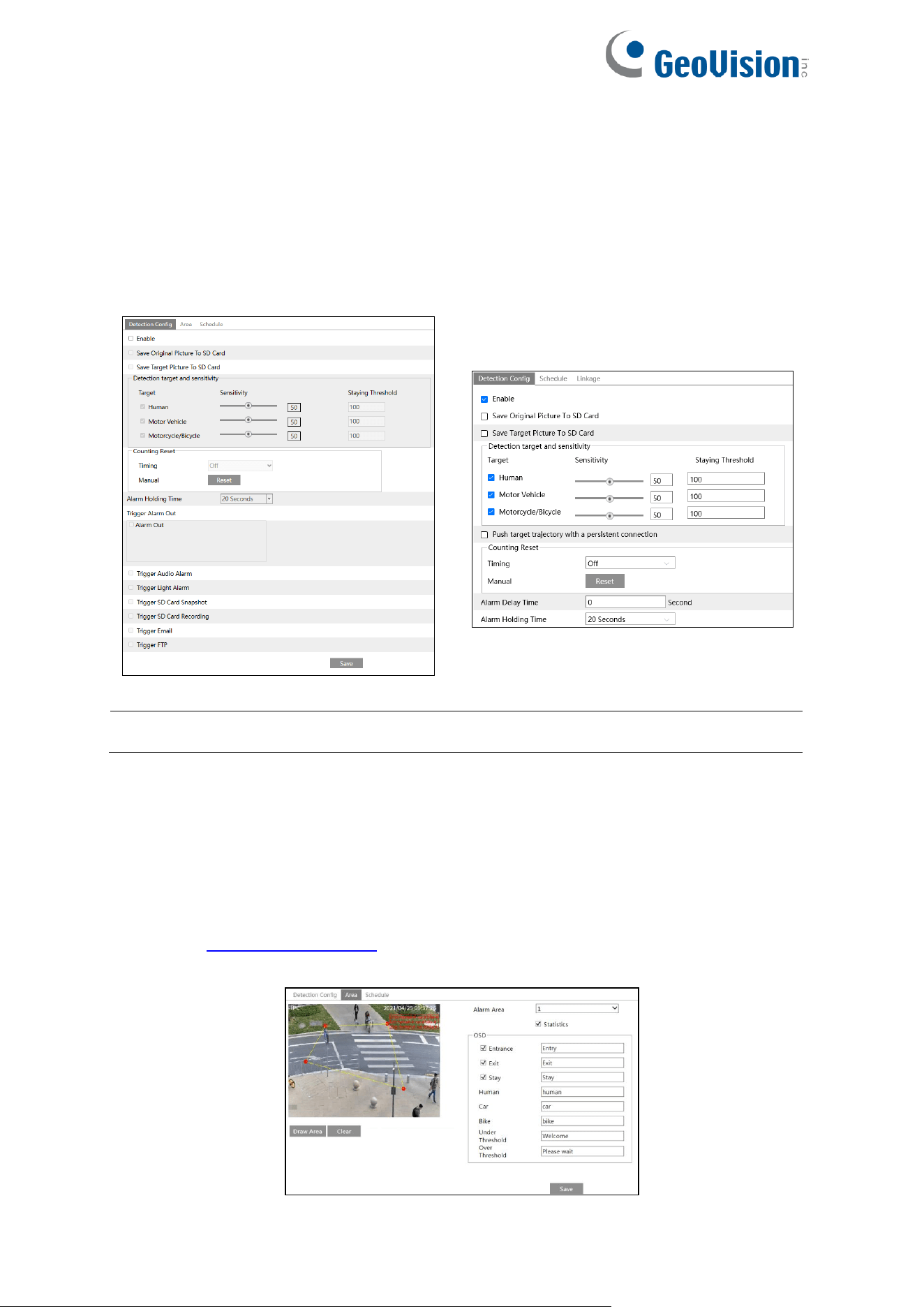Image resolution: width=924 pixels, height=1307 pixels.
Task: Uncheck the blue Motorcycle/Bicycle target checkbox
Action: tap(491, 512)
